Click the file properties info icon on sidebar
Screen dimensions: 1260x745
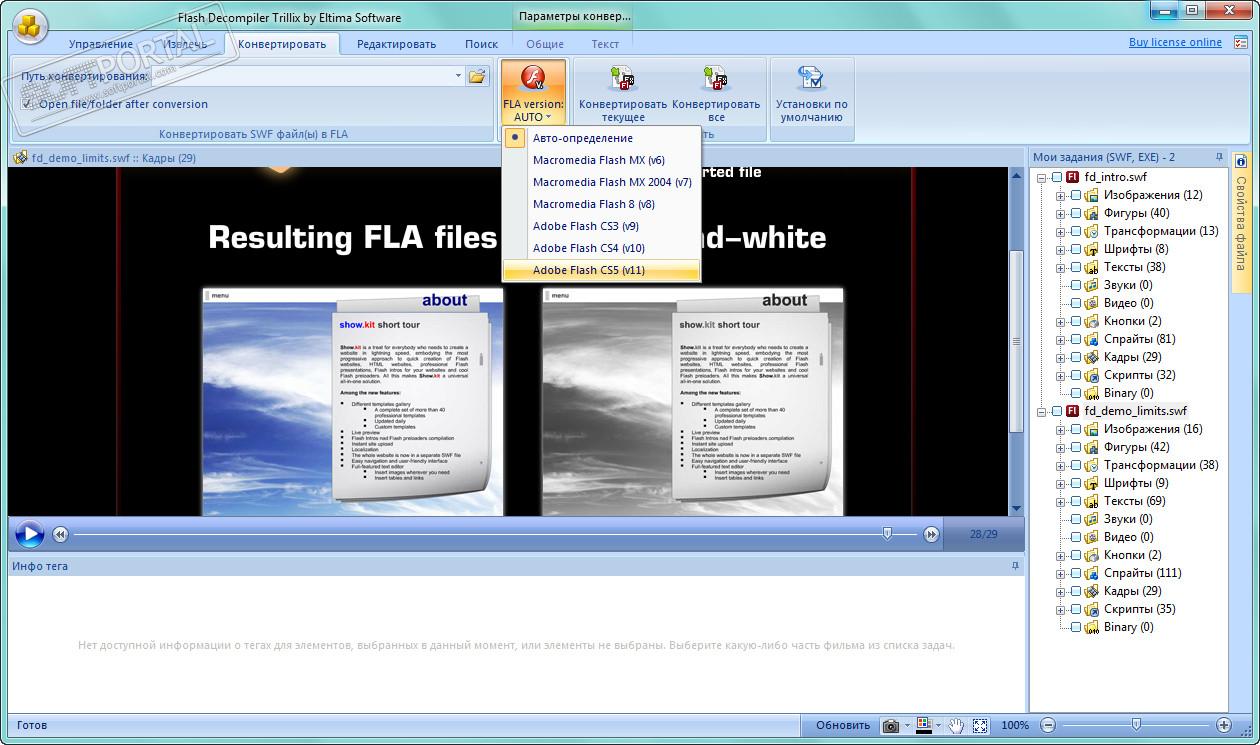coord(1241,162)
